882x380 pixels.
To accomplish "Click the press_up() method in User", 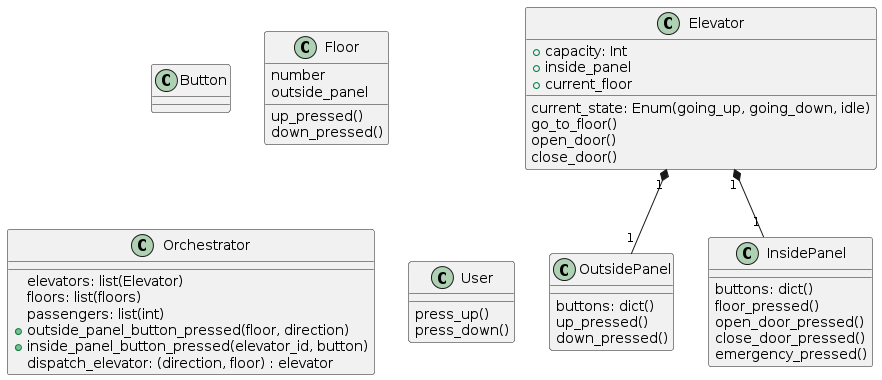I will coord(452,314).
